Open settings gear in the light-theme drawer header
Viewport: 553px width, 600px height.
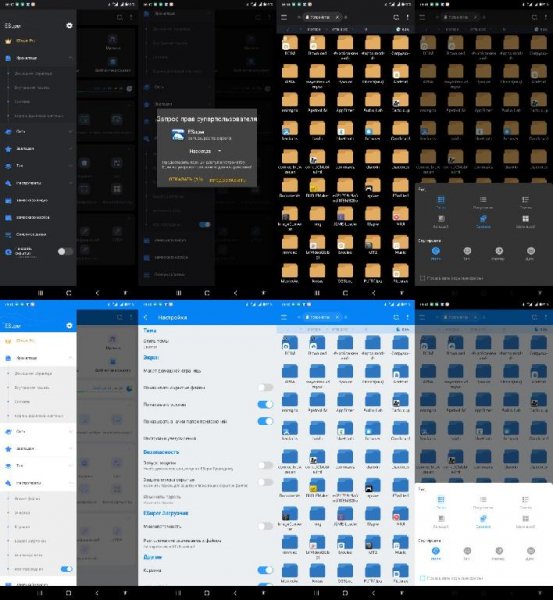pyautogui.click(x=69, y=325)
